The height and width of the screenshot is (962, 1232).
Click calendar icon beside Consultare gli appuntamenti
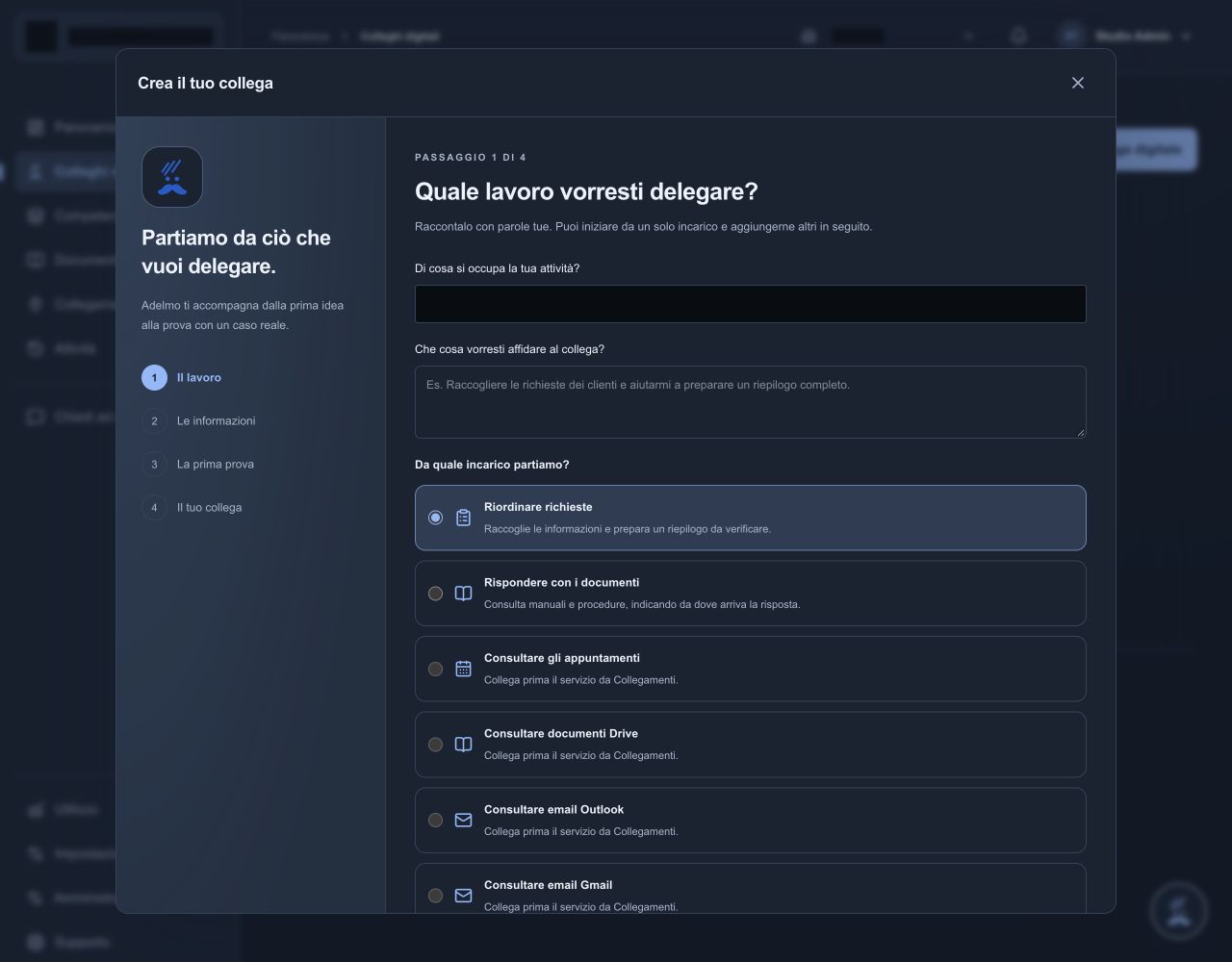[463, 669]
